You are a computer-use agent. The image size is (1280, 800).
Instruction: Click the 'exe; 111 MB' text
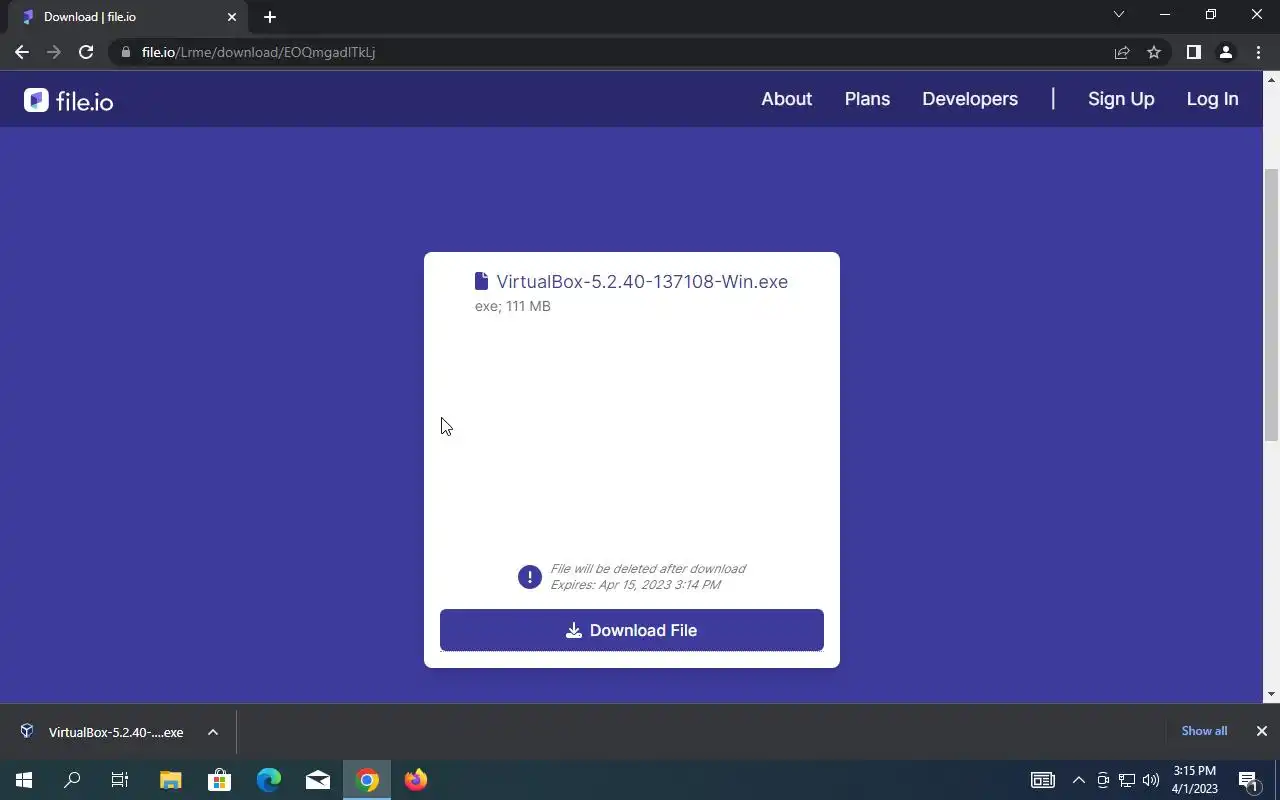[513, 306]
